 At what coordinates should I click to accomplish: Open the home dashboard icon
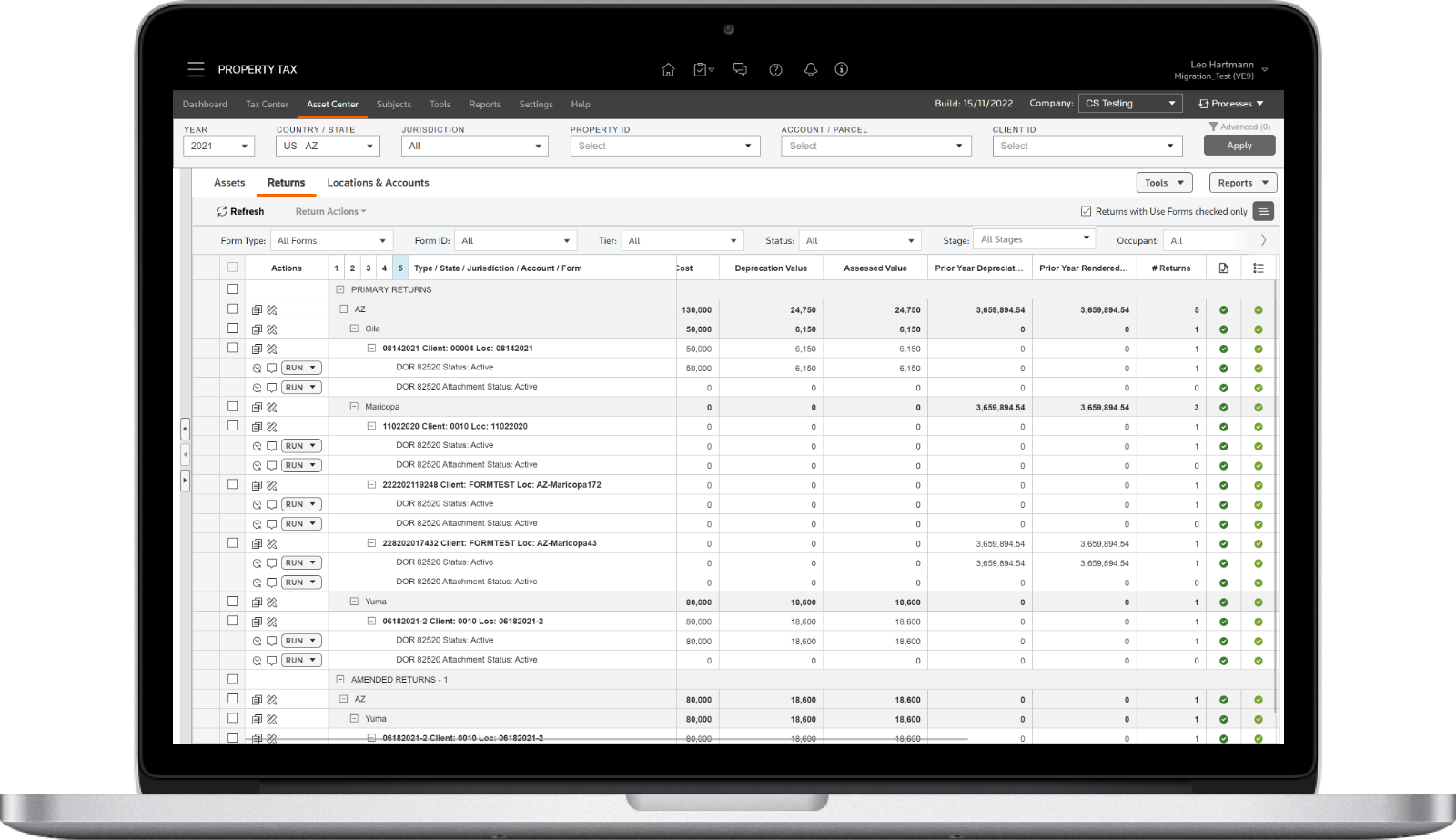(x=669, y=69)
